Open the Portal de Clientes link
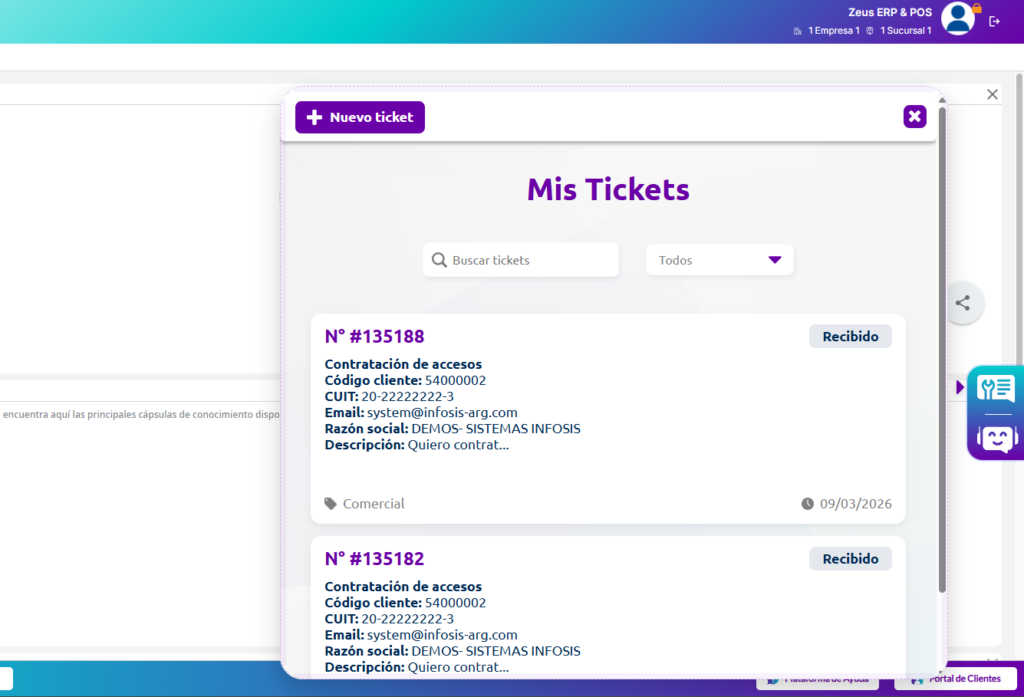Image resolution: width=1024 pixels, height=697 pixels. pos(954,680)
